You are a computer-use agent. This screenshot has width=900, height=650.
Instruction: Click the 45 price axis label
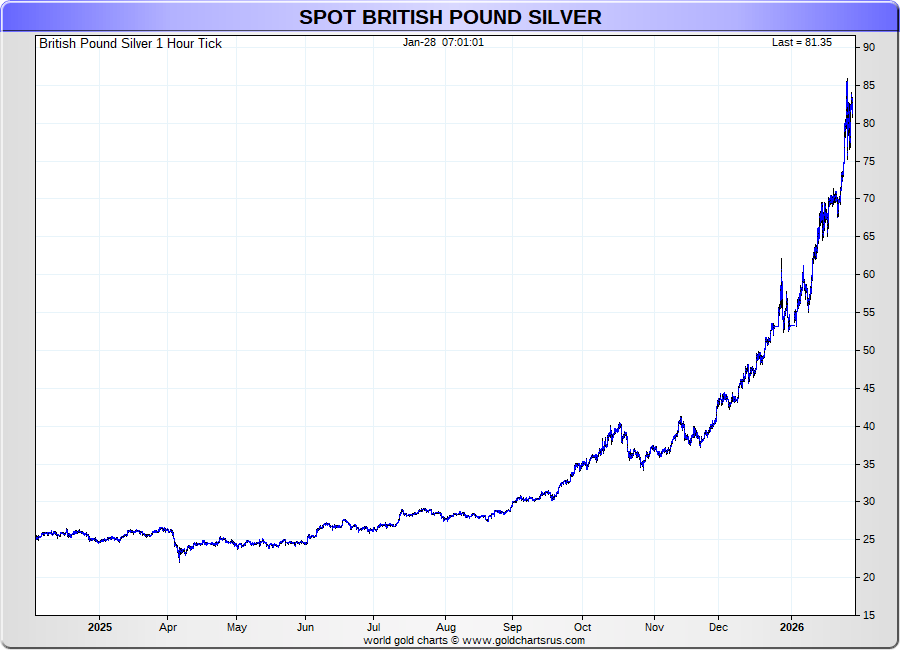tap(869, 389)
